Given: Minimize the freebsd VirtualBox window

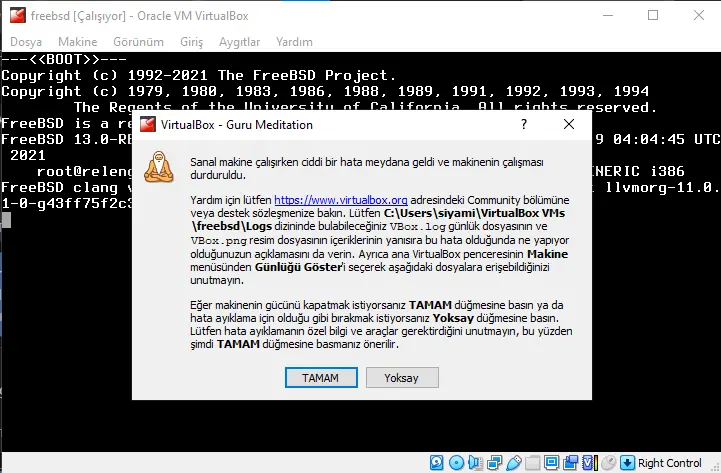Looking at the screenshot, I should 608,15.
